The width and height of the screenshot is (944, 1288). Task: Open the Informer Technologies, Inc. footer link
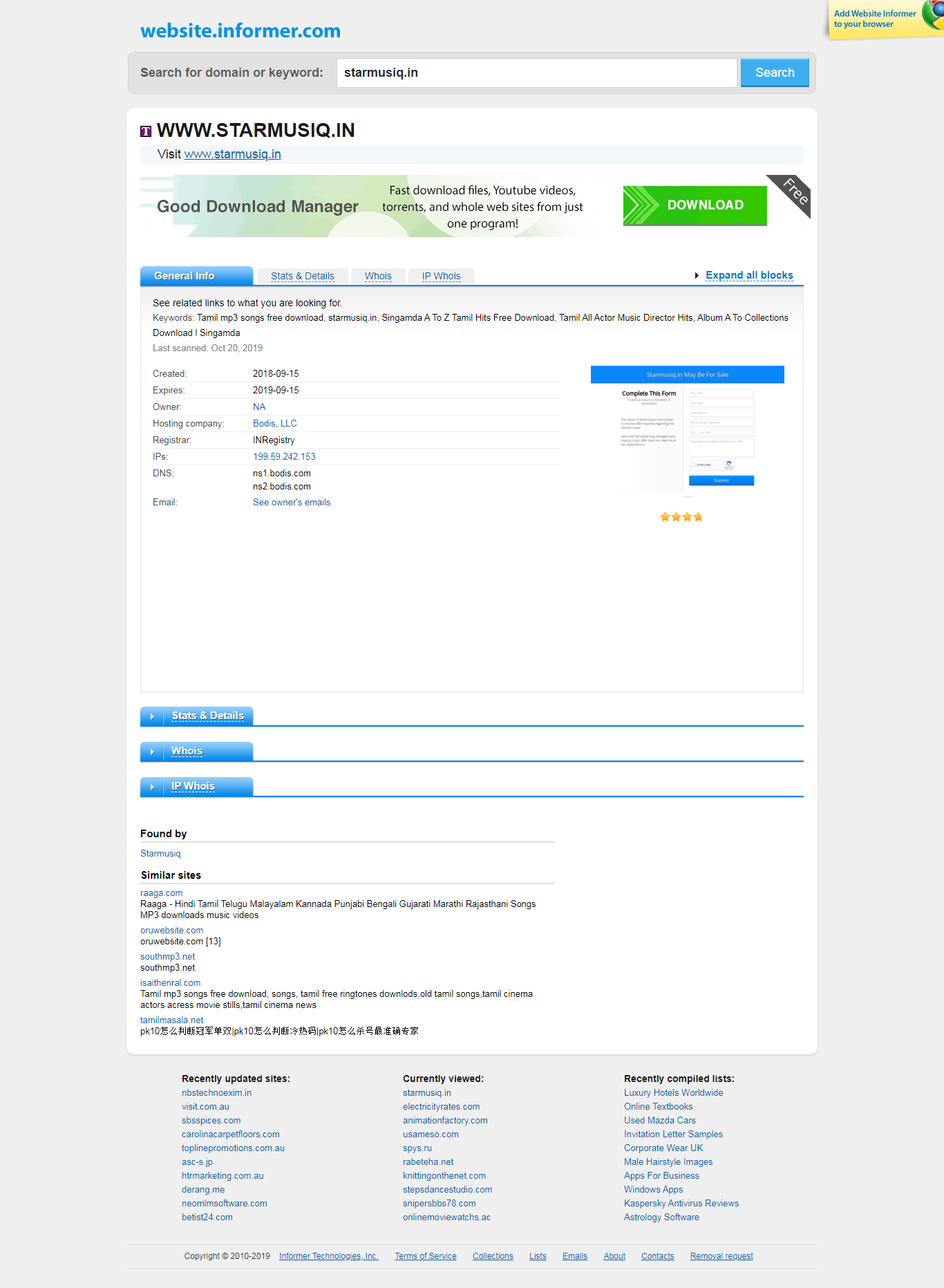[328, 1256]
